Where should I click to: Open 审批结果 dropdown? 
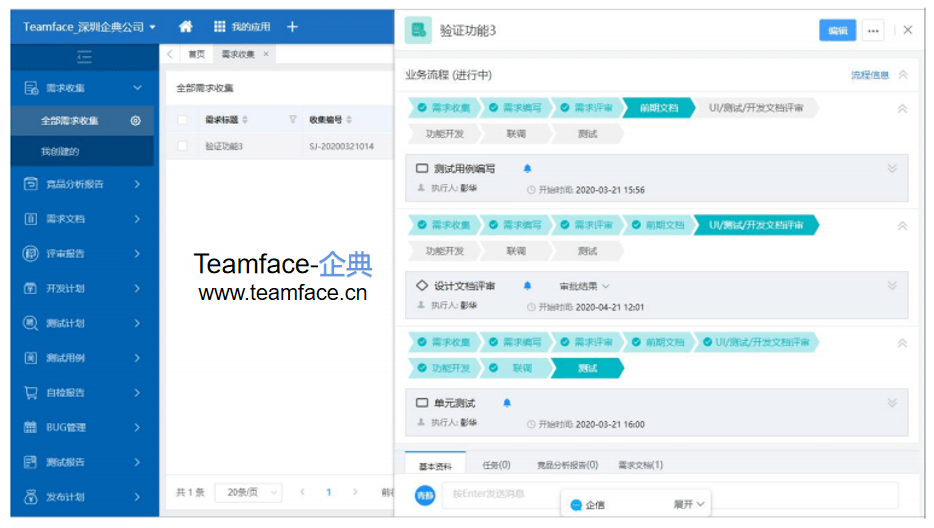[x=584, y=287]
